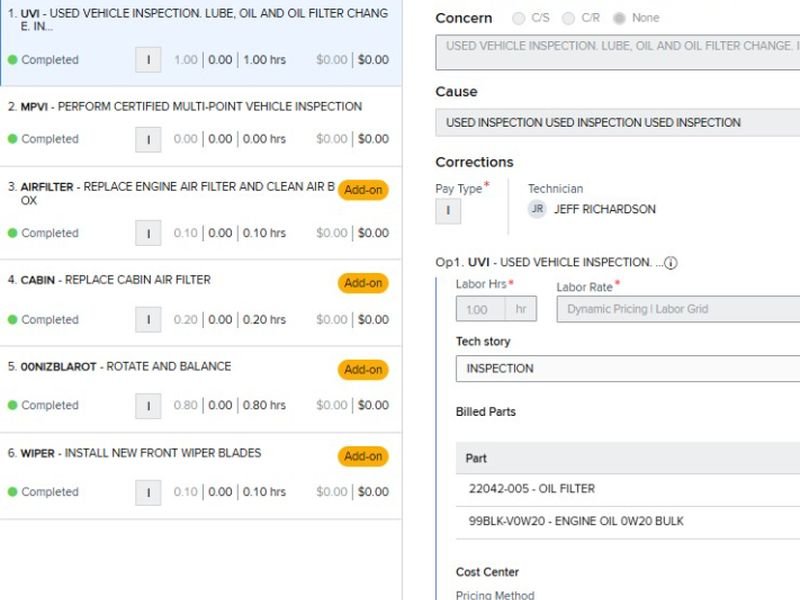Click pay type box on AIRFILTER line
The width and height of the screenshot is (800, 600).
pos(148,233)
